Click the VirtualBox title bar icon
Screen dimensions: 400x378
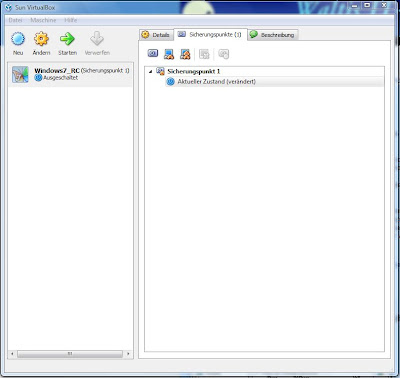9,7
